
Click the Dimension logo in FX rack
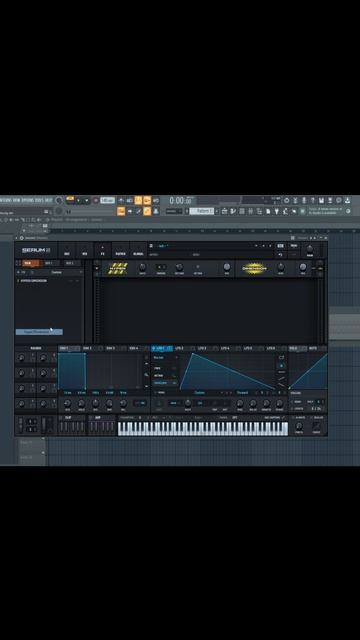[254, 268]
